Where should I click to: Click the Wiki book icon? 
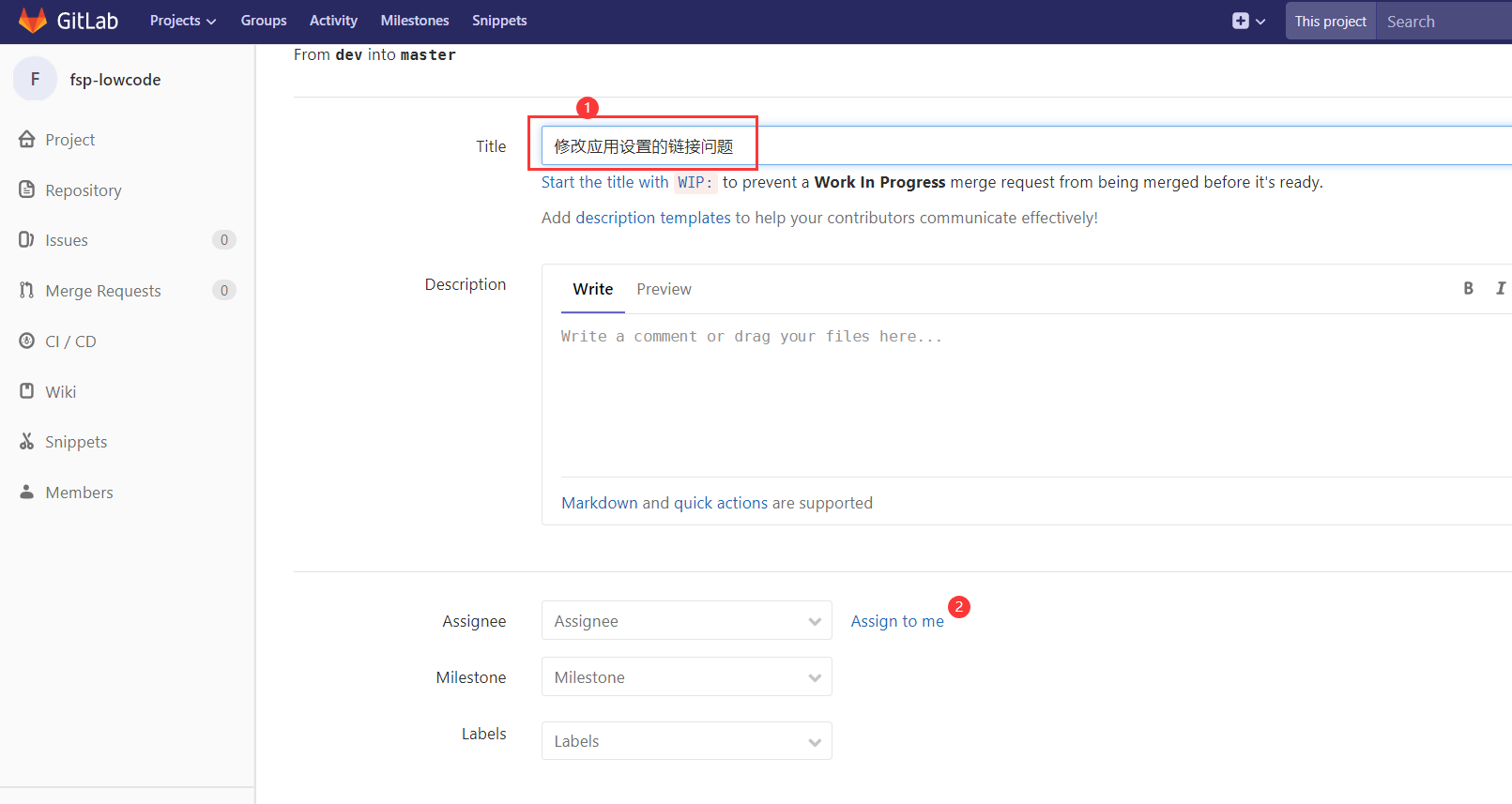(27, 390)
